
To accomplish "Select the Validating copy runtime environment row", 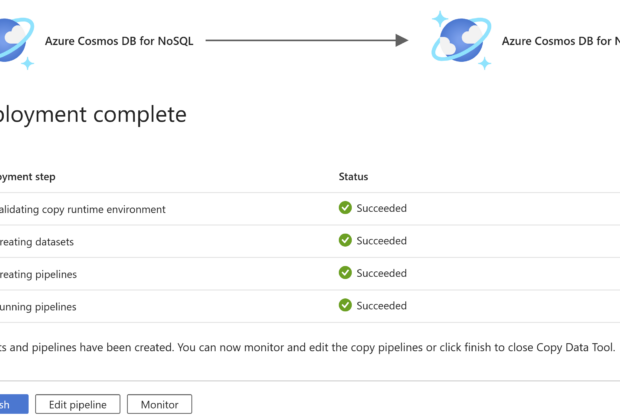I will (310, 209).
